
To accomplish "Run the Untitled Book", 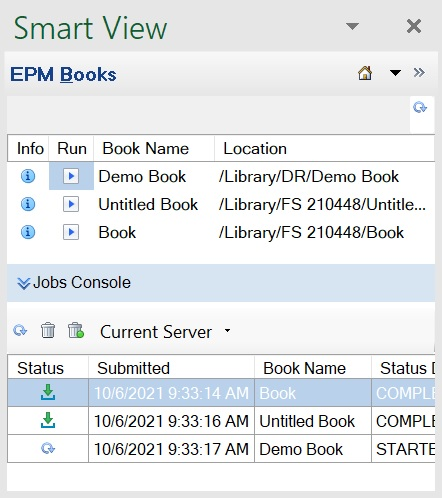I will (x=71, y=204).
